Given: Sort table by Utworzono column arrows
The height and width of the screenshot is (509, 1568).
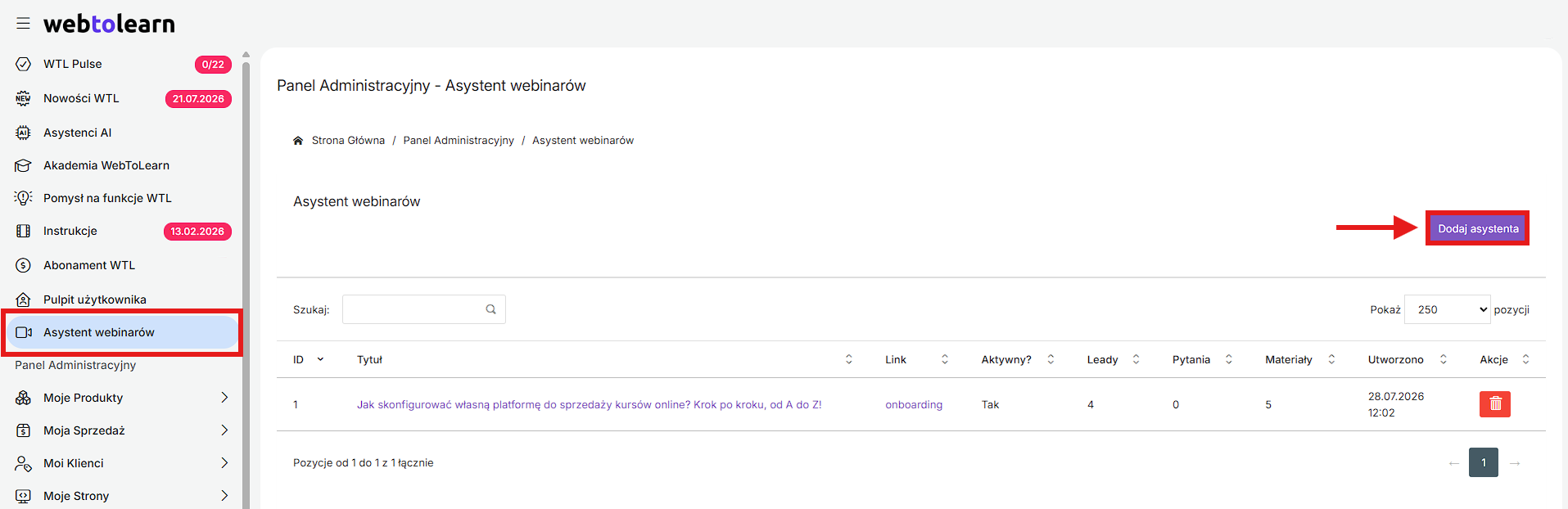Looking at the screenshot, I should click(x=1443, y=359).
